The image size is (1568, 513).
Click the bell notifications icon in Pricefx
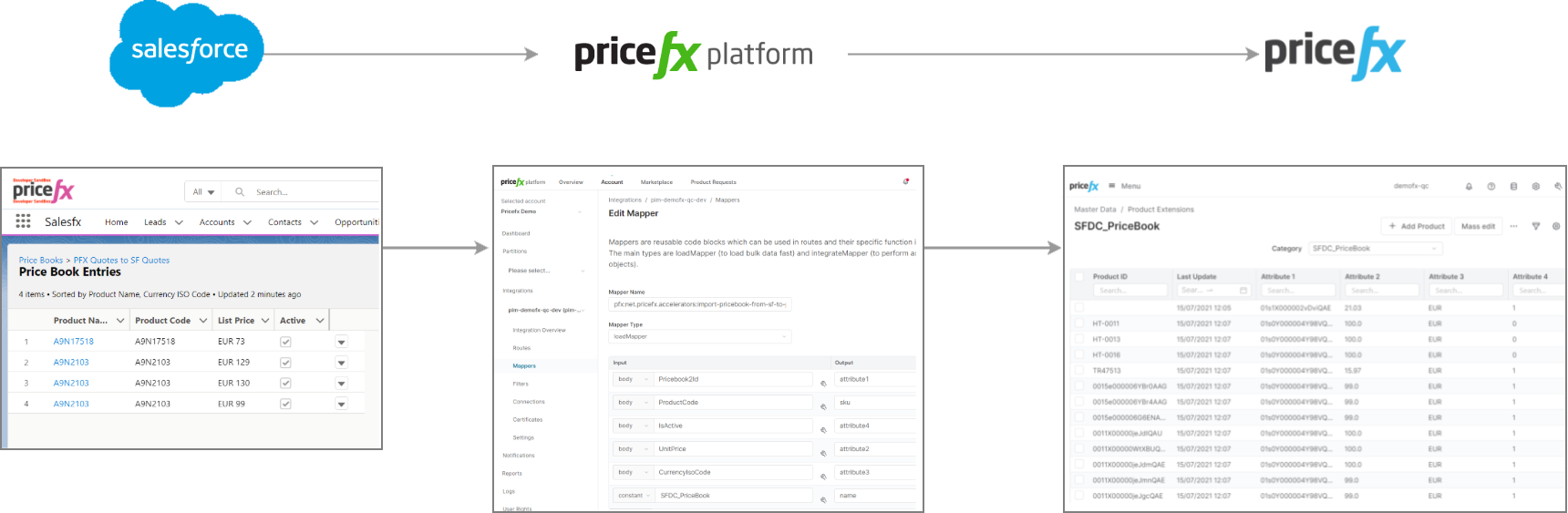(1469, 186)
